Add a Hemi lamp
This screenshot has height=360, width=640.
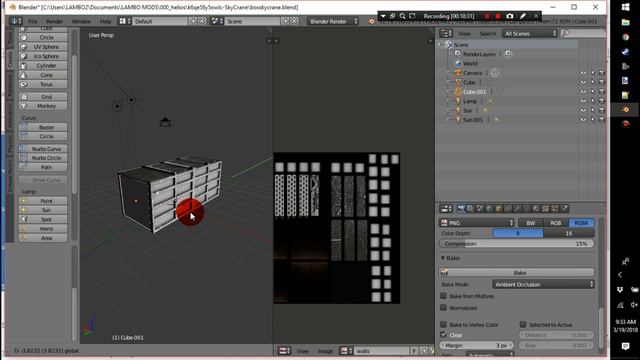(x=43, y=229)
